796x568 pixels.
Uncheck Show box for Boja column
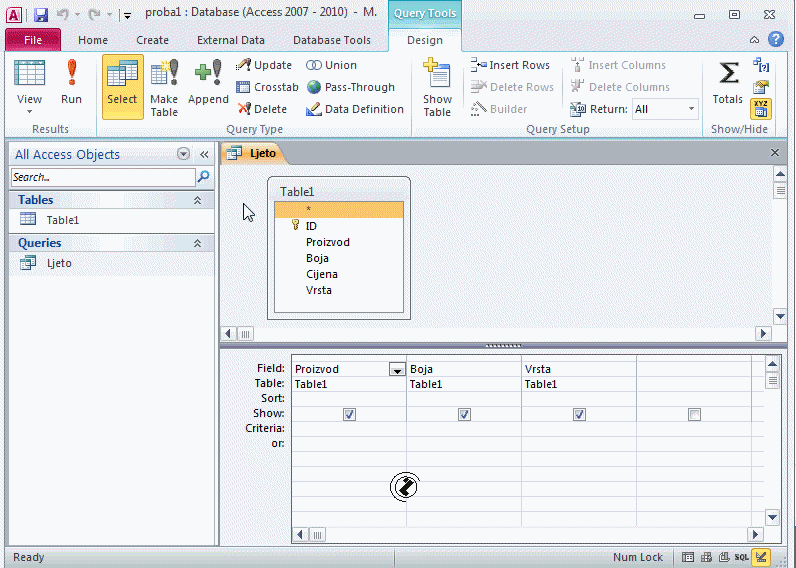464,414
